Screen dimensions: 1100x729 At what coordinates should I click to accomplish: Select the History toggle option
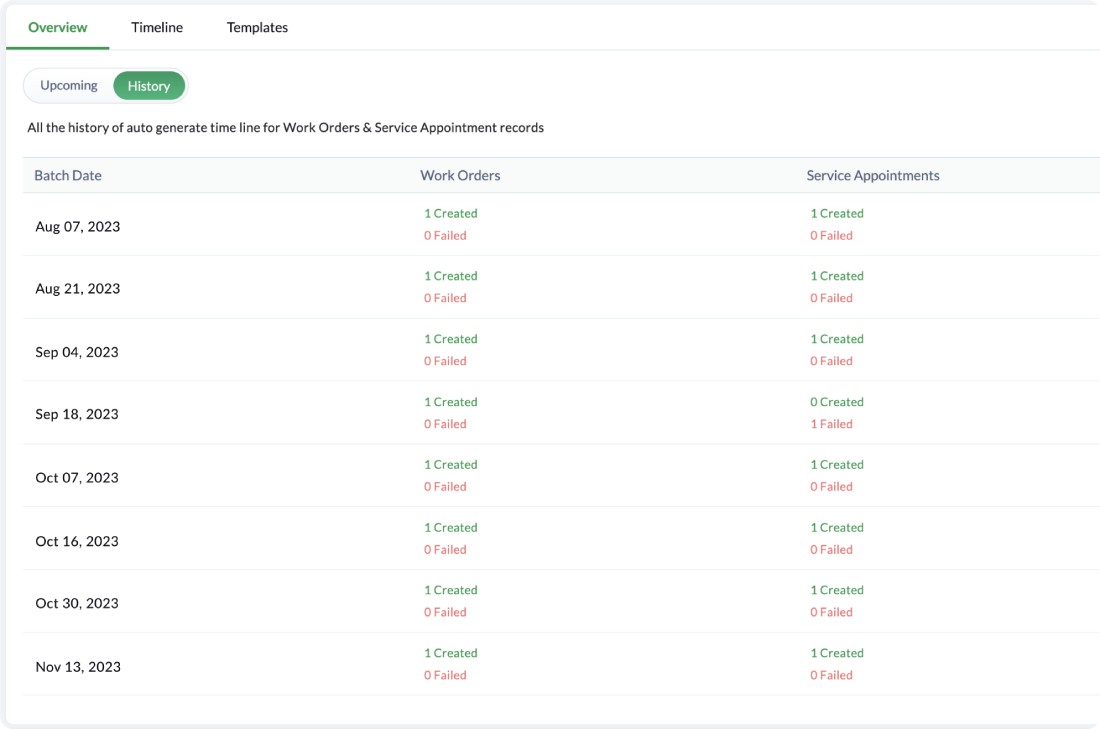149,86
